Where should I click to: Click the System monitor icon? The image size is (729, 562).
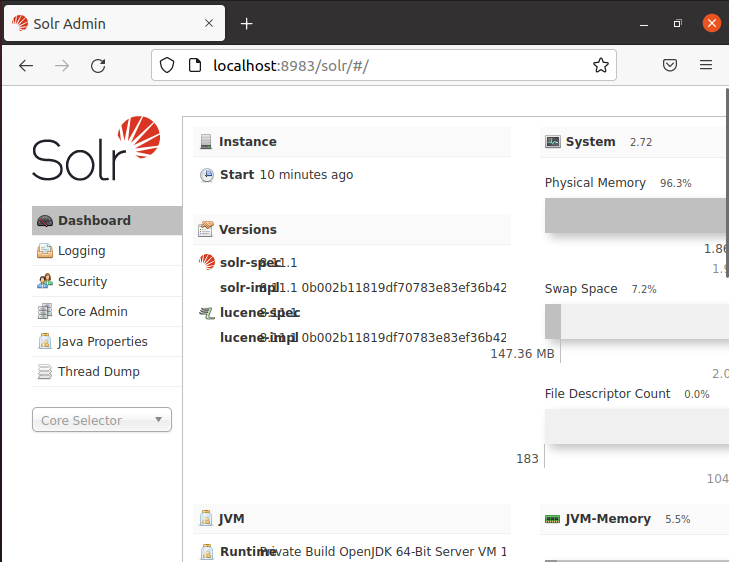[553, 141]
